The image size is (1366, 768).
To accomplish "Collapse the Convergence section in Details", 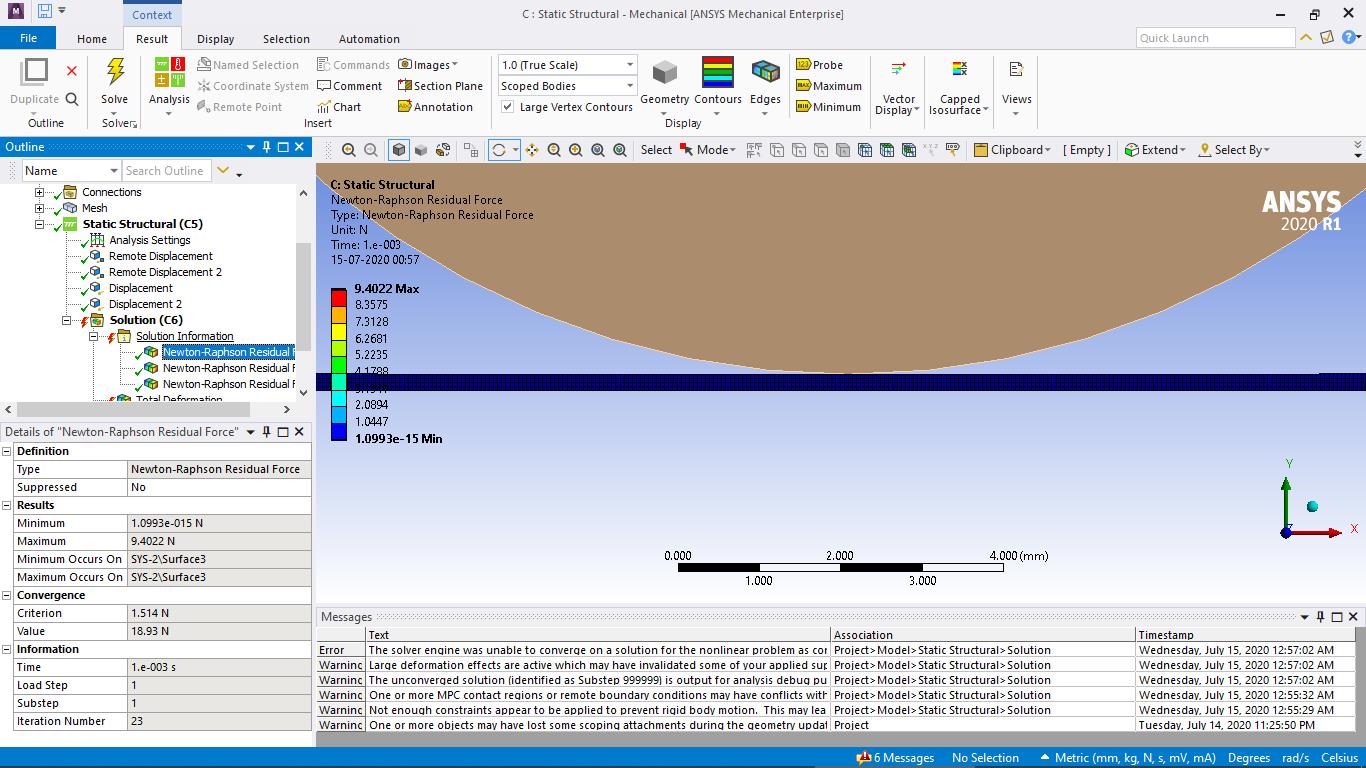I will [7, 595].
